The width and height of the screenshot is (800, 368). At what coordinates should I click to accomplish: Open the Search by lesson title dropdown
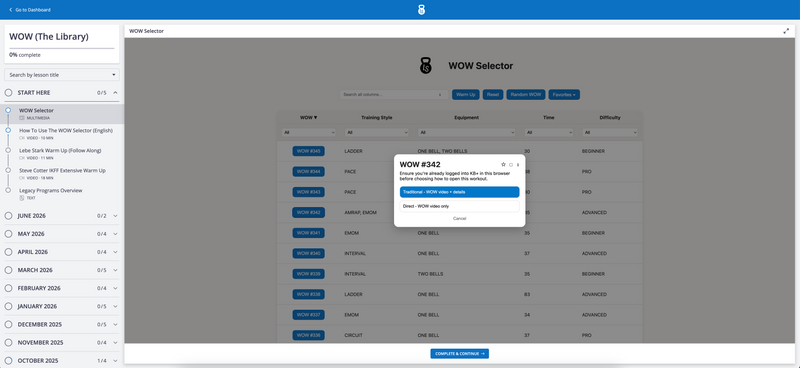click(x=62, y=75)
